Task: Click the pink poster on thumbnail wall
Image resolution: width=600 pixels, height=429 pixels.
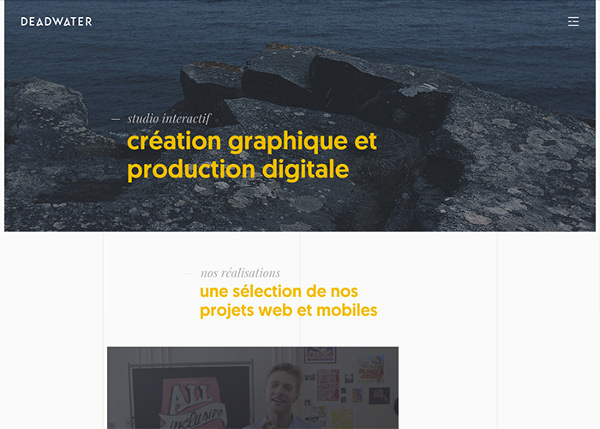Action: point(328,385)
